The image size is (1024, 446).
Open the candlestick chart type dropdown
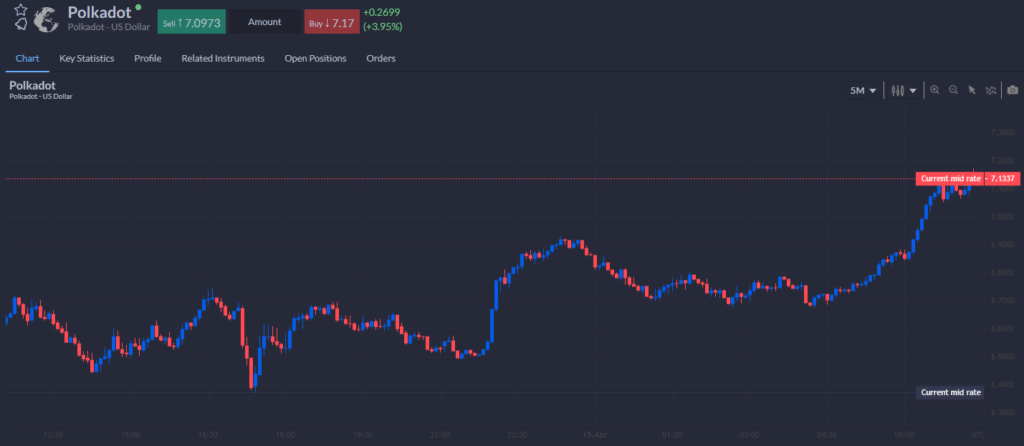point(904,91)
